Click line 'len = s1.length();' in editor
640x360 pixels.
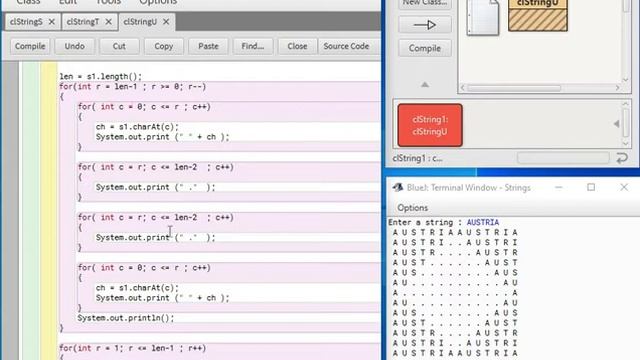(100, 76)
